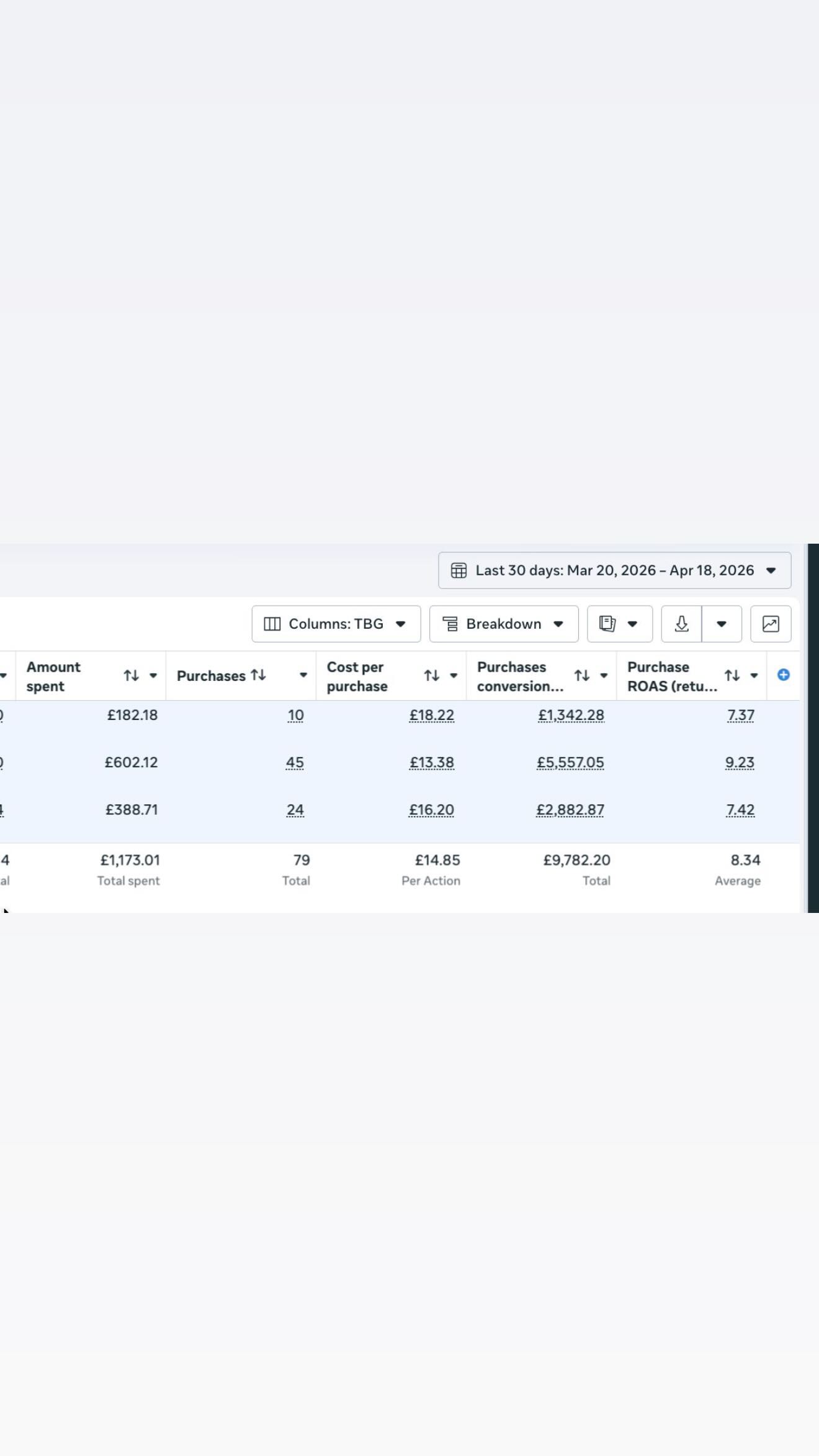The width and height of the screenshot is (819, 1456).
Task: Sort by Amount spent arrows
Action: [x=131, y=675]
